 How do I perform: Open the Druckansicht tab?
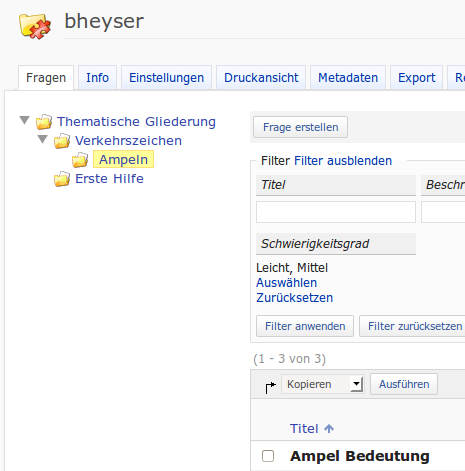point(261,78)
